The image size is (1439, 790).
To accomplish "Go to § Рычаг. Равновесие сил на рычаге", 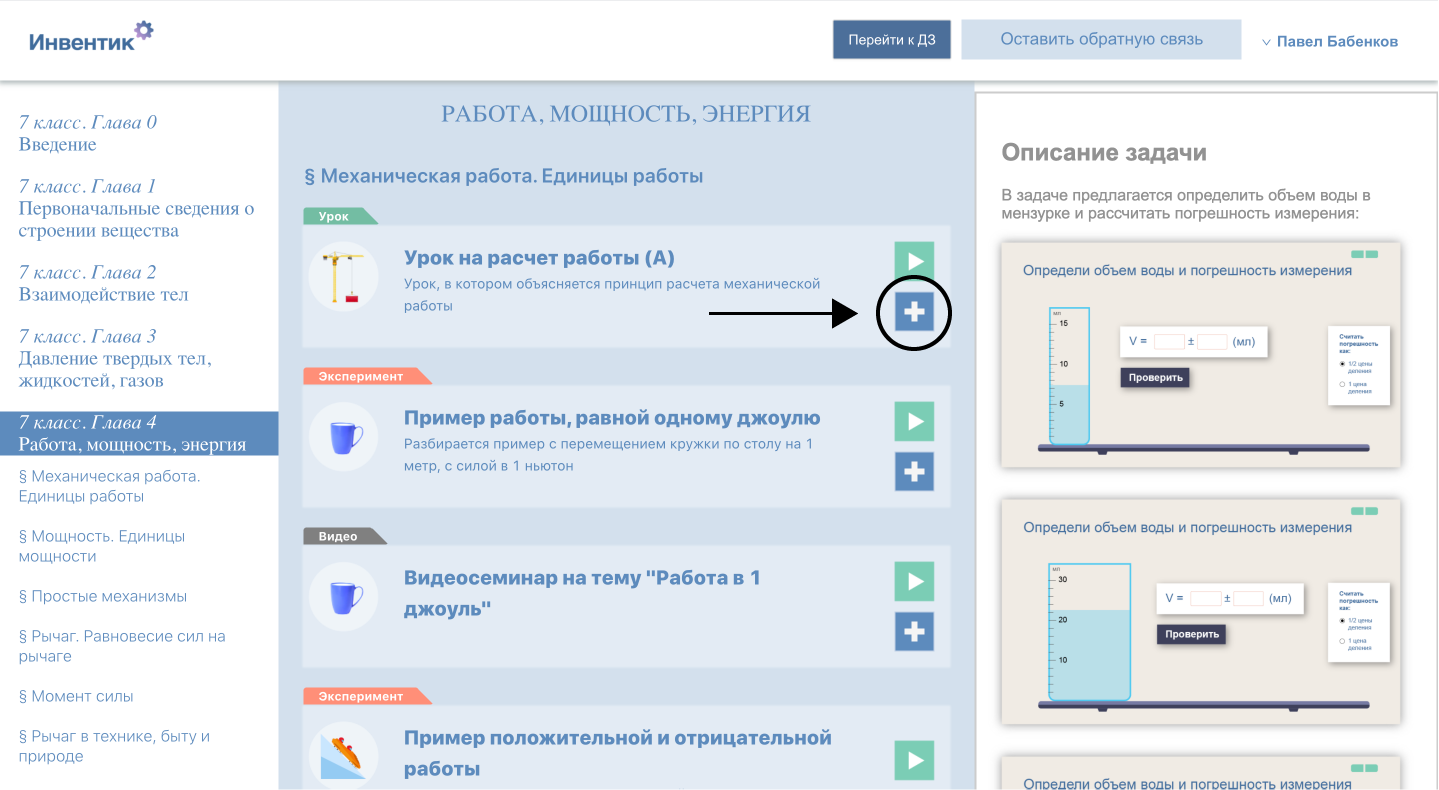I will coord(122,646).
